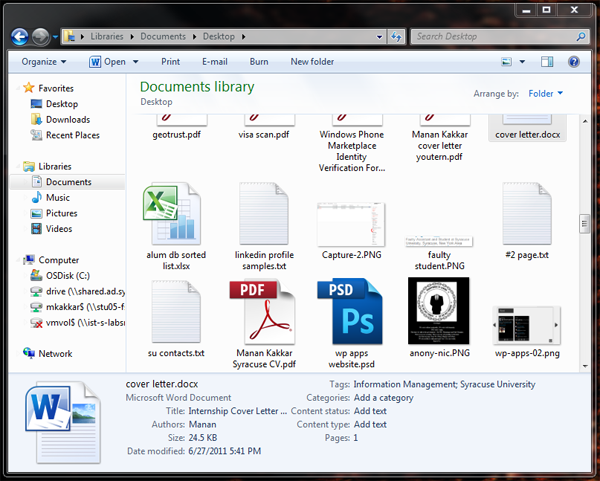This screenshot has width=600, height=481.
Task: Click Add a category in details pane
Action: [383, 398]
